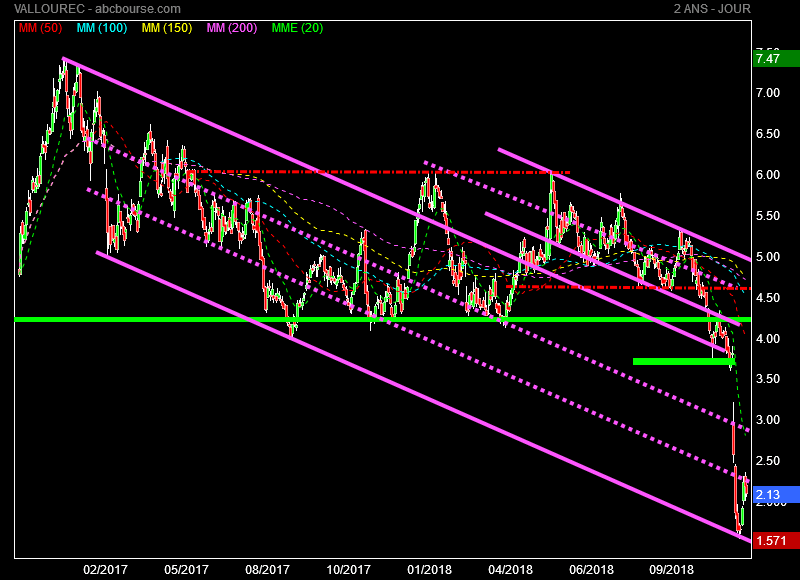Click the VALLOUREC - abcbourse.com chart title
The width and height of the screenshot is (800, 580).
point(97,9)
